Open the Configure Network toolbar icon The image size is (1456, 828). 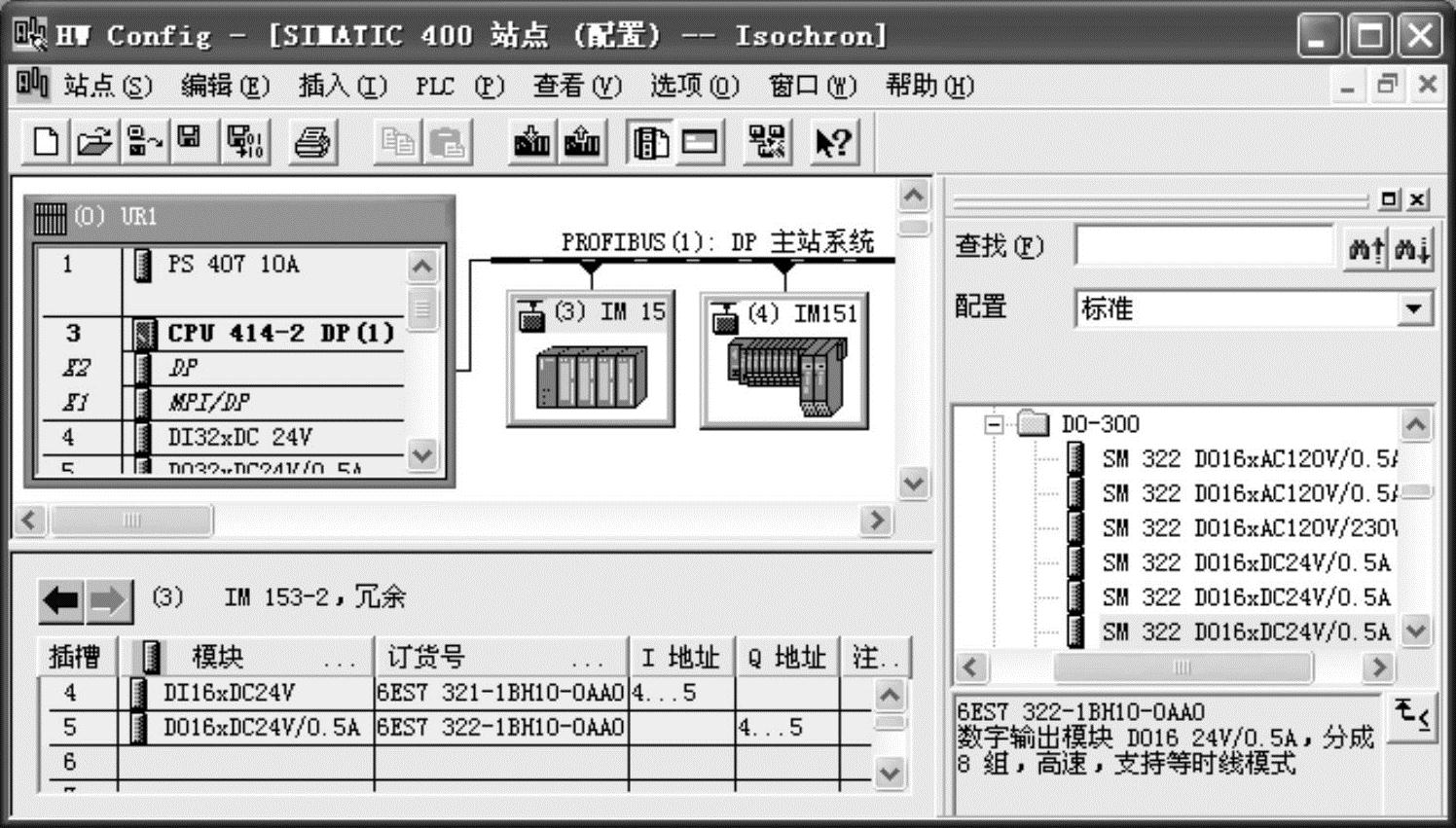(767, 142)
